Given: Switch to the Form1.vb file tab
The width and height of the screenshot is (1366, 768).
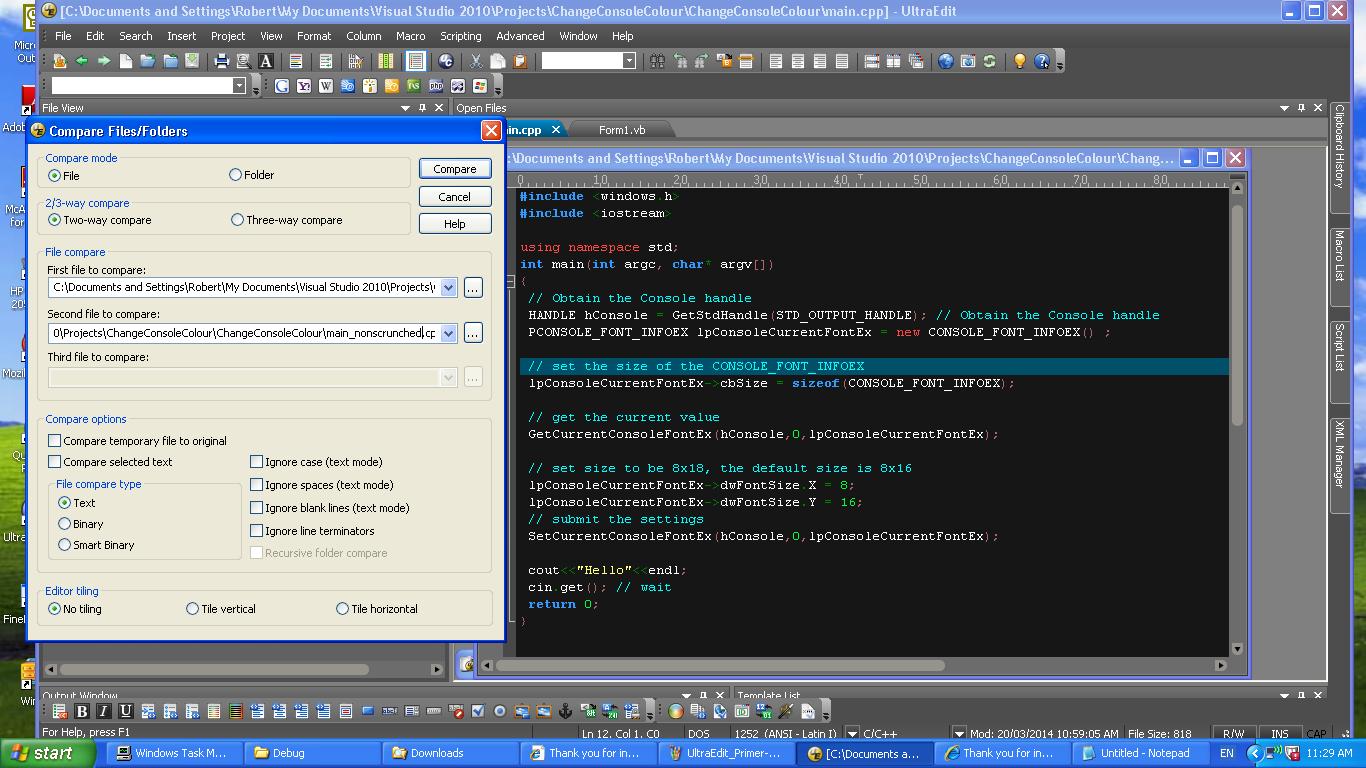Looking at the screenshot, I should click(x=621, y=130).
